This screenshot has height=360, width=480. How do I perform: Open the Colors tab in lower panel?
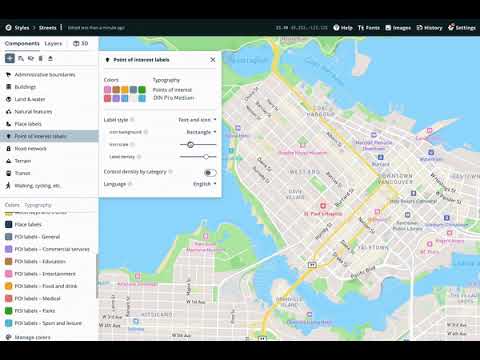coord(12,205)
